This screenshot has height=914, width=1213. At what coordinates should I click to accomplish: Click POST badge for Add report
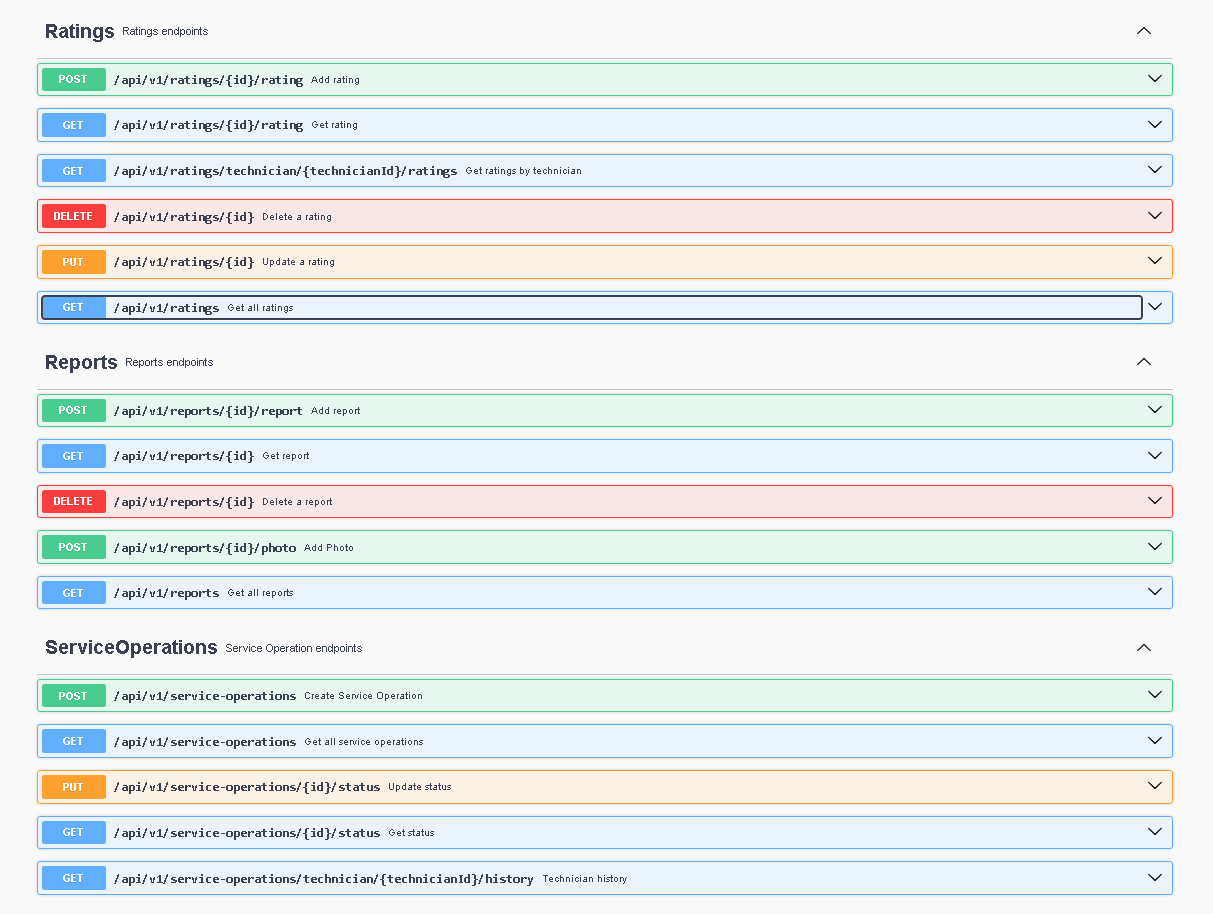click(73, 410)
